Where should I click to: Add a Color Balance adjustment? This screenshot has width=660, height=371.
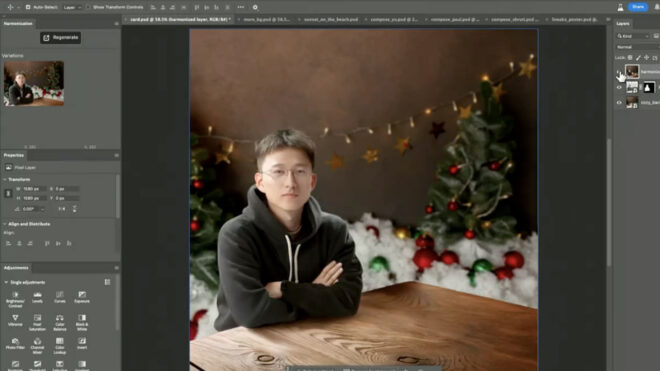60,322
